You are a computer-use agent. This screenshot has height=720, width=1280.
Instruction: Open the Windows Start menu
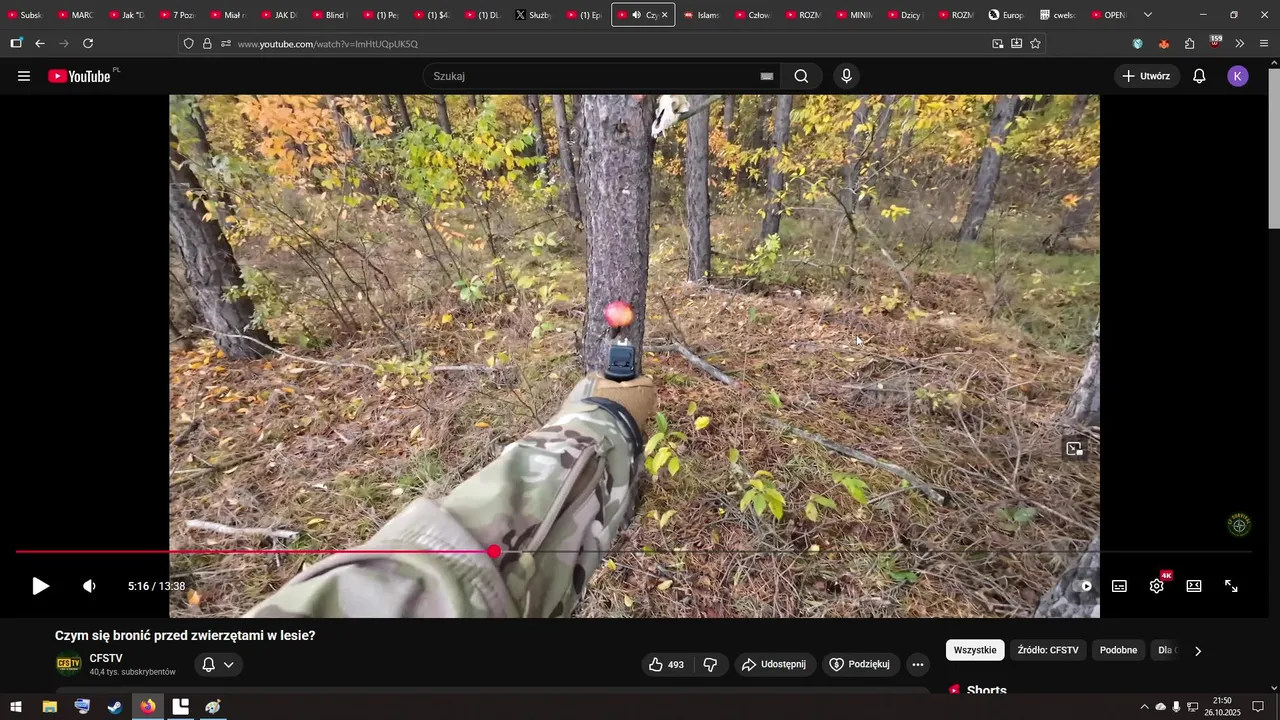click(x=16, y=707)
